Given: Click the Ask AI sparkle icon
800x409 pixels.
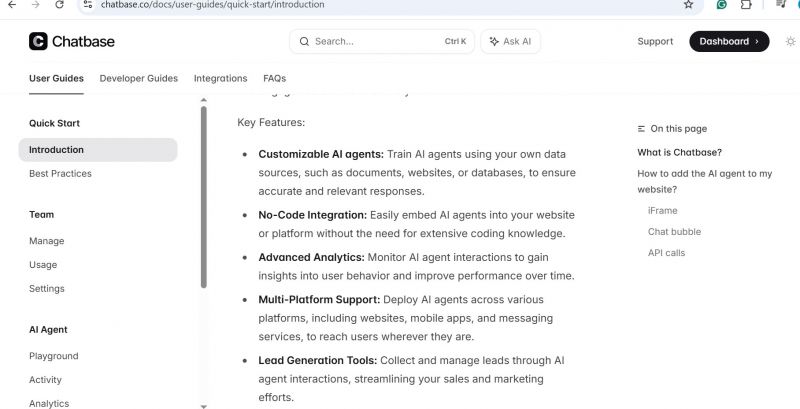Looking at the screenshot, I should [494, 41].
